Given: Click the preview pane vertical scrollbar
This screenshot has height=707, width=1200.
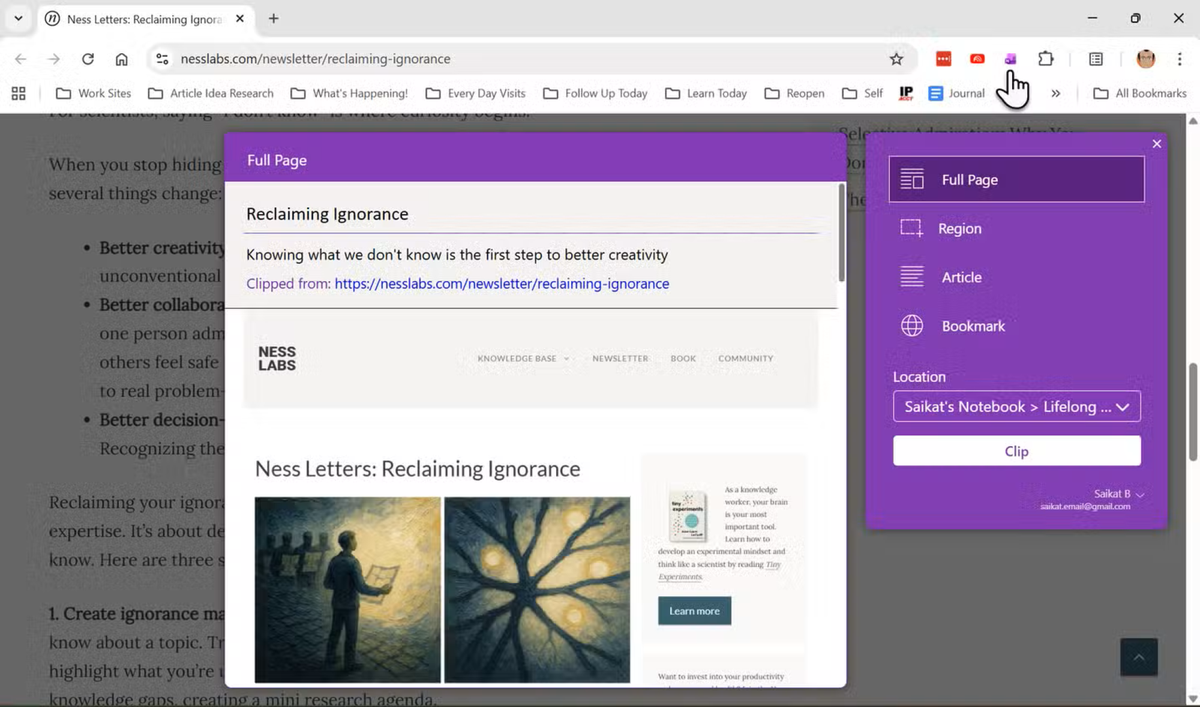Looking at the screenshot, I should (841, 234).
